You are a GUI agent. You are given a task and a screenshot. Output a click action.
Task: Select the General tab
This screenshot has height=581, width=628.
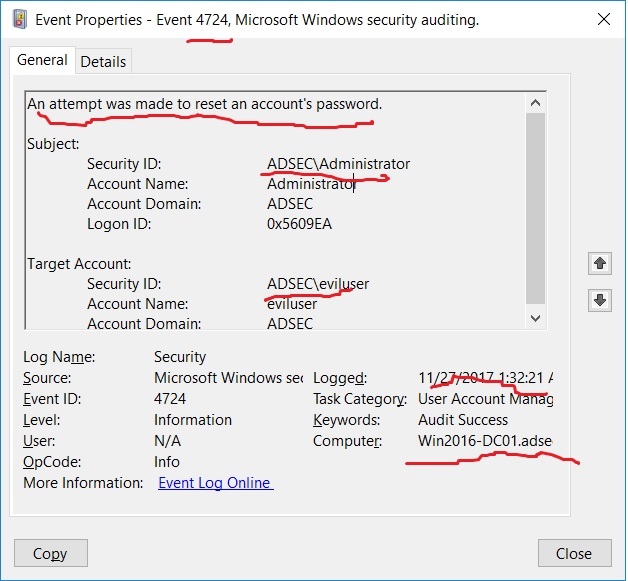42,61
